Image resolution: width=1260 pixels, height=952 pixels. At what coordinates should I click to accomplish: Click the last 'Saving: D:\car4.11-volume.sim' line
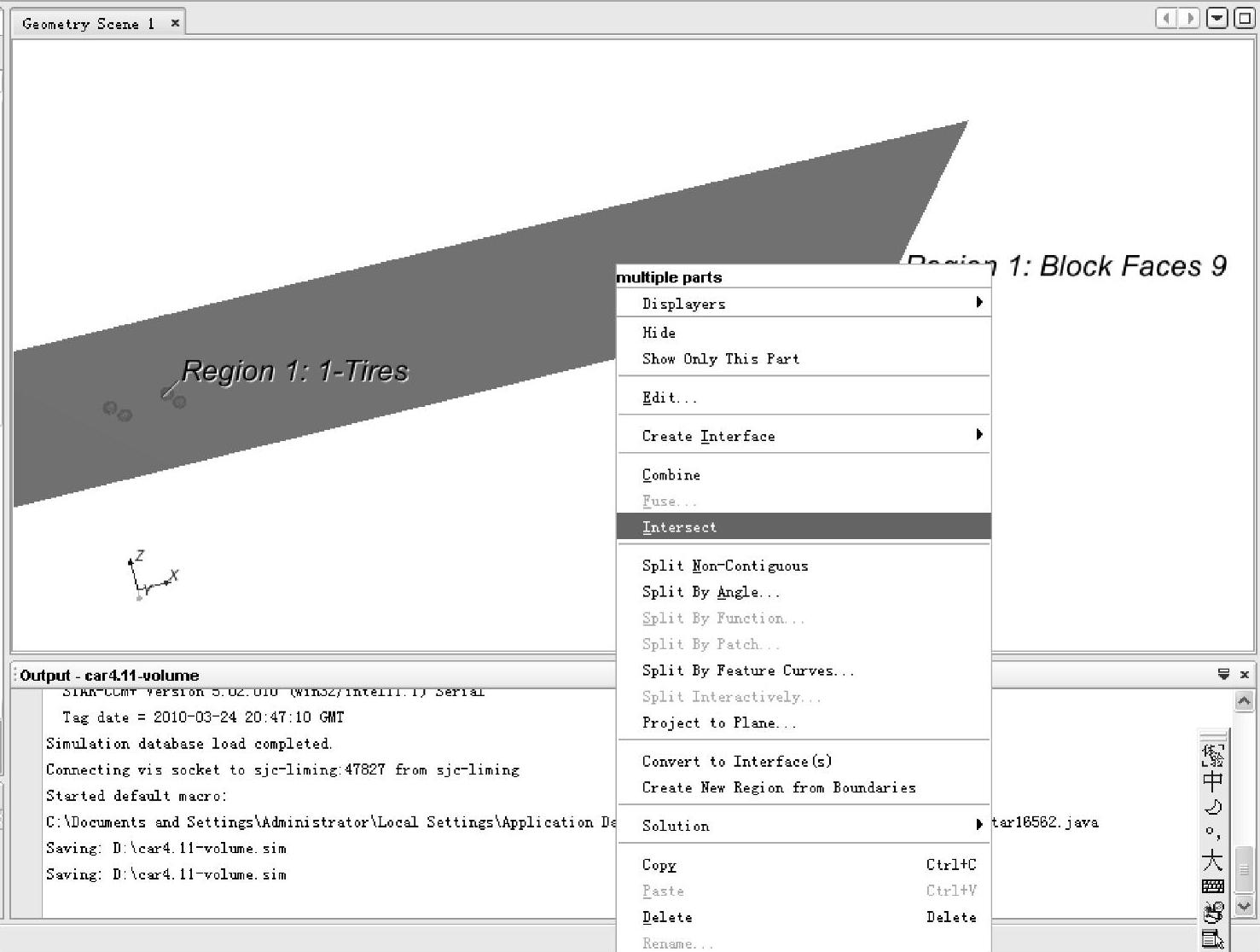[165, 874]
